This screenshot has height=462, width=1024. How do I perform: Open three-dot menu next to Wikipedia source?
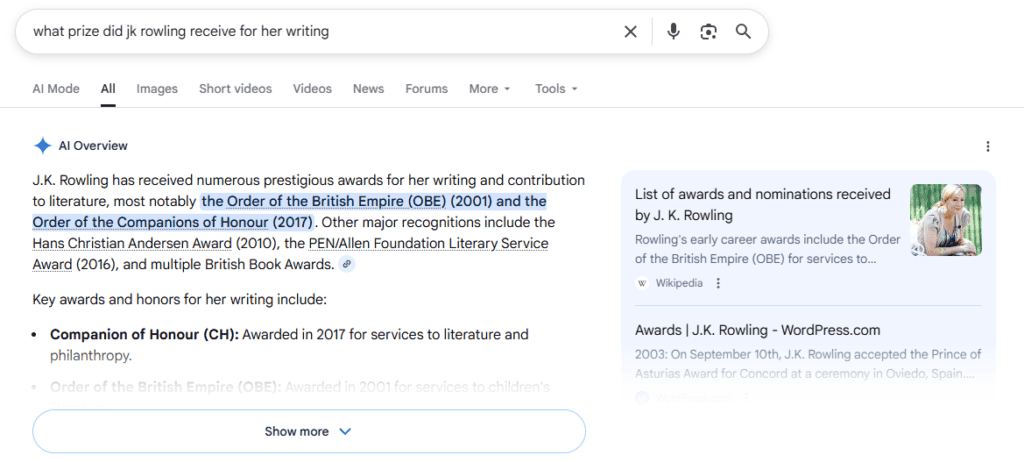tap(718, 283)
